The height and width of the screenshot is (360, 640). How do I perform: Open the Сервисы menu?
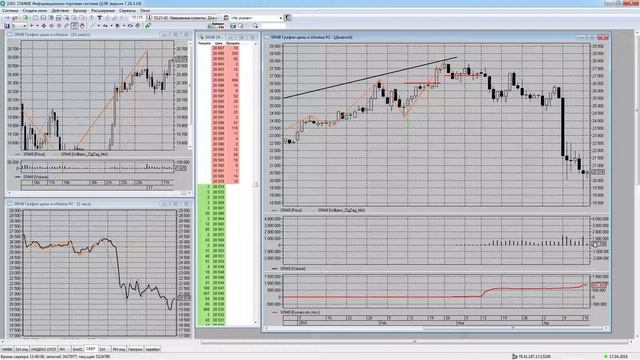pyautogui.click(x=127, y=11)
